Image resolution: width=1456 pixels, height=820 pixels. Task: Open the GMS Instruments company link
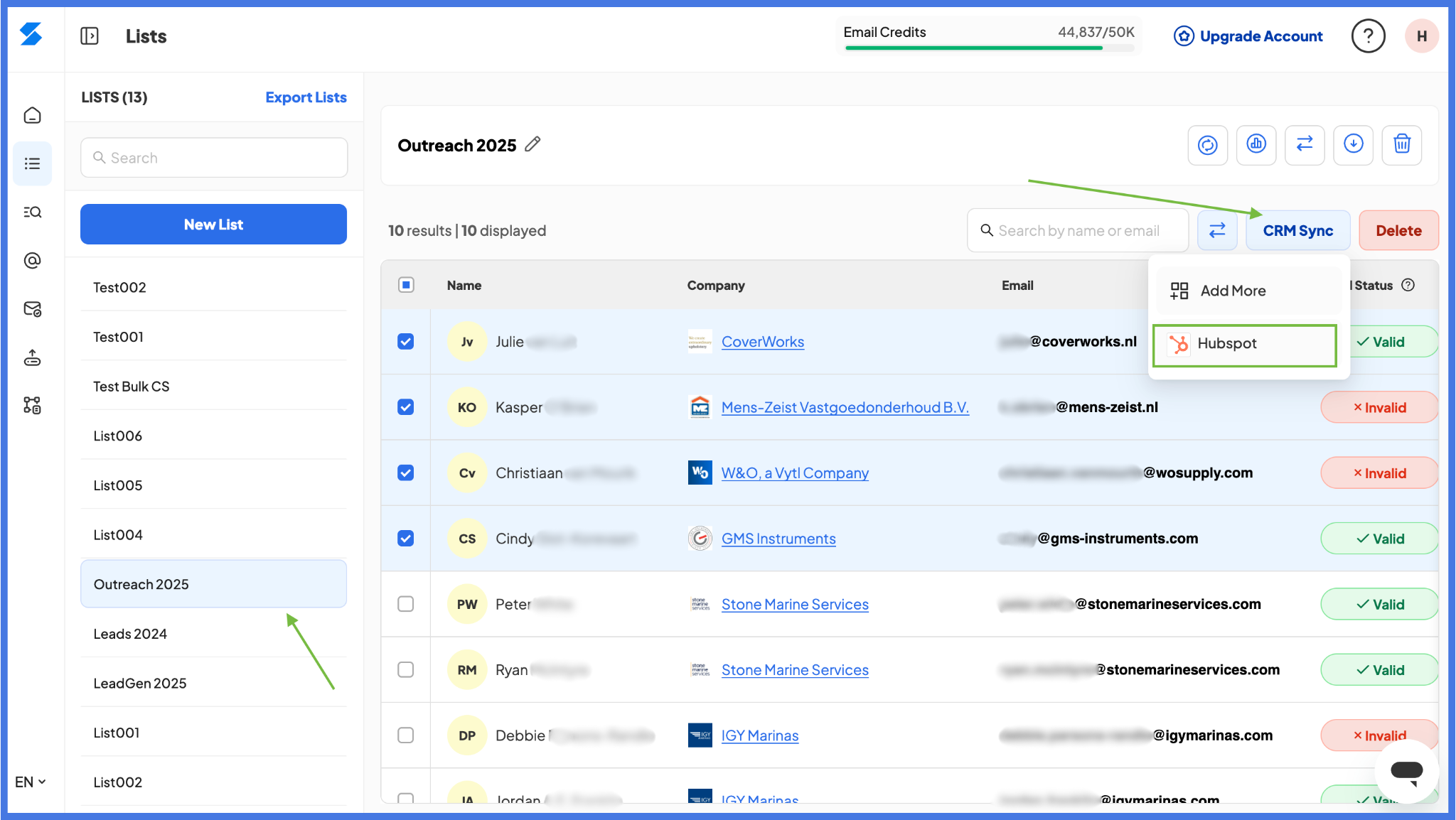click(778, 539)
